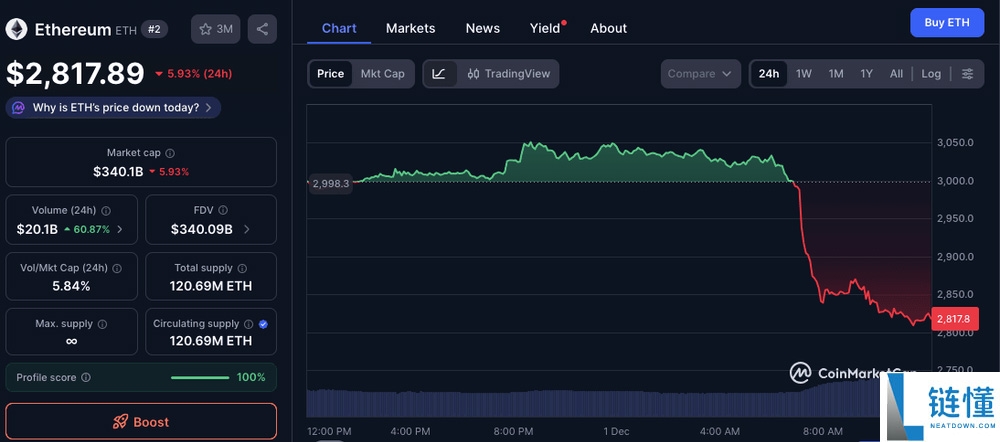Click the verified checkmark beside Circulating supply

tap(263, 324)
